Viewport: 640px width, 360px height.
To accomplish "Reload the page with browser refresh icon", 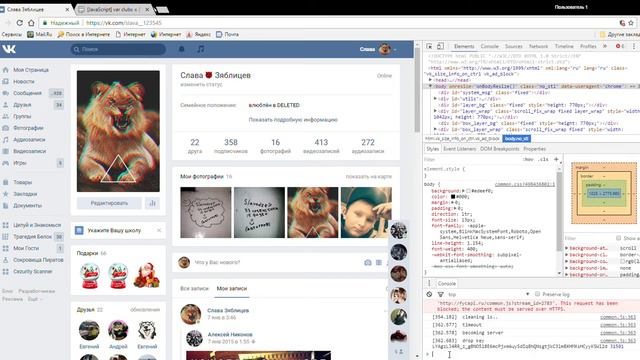I will click(x=19, y=23).
